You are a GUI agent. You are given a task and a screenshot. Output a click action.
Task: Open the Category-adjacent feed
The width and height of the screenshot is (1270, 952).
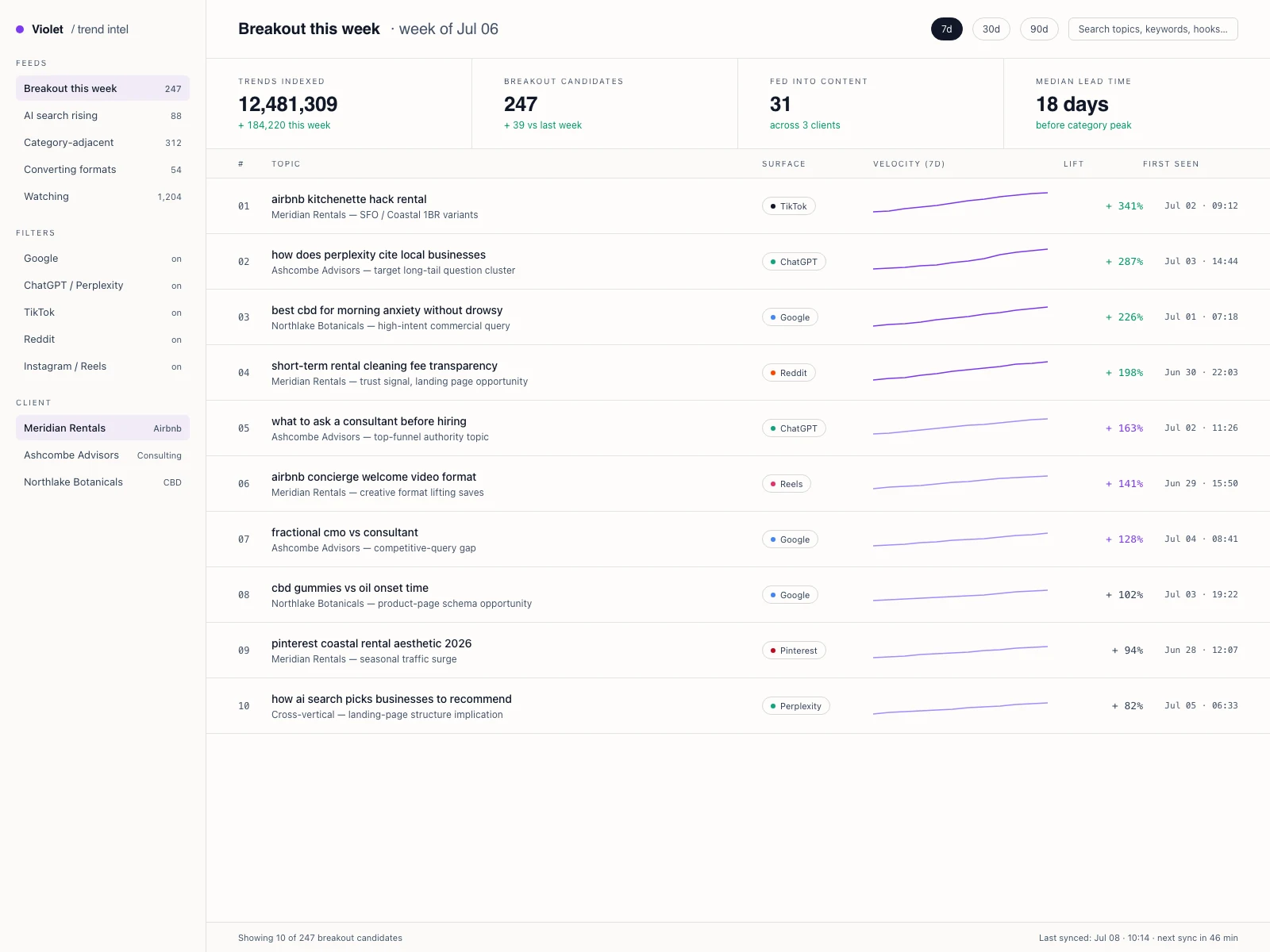point(102,142)
